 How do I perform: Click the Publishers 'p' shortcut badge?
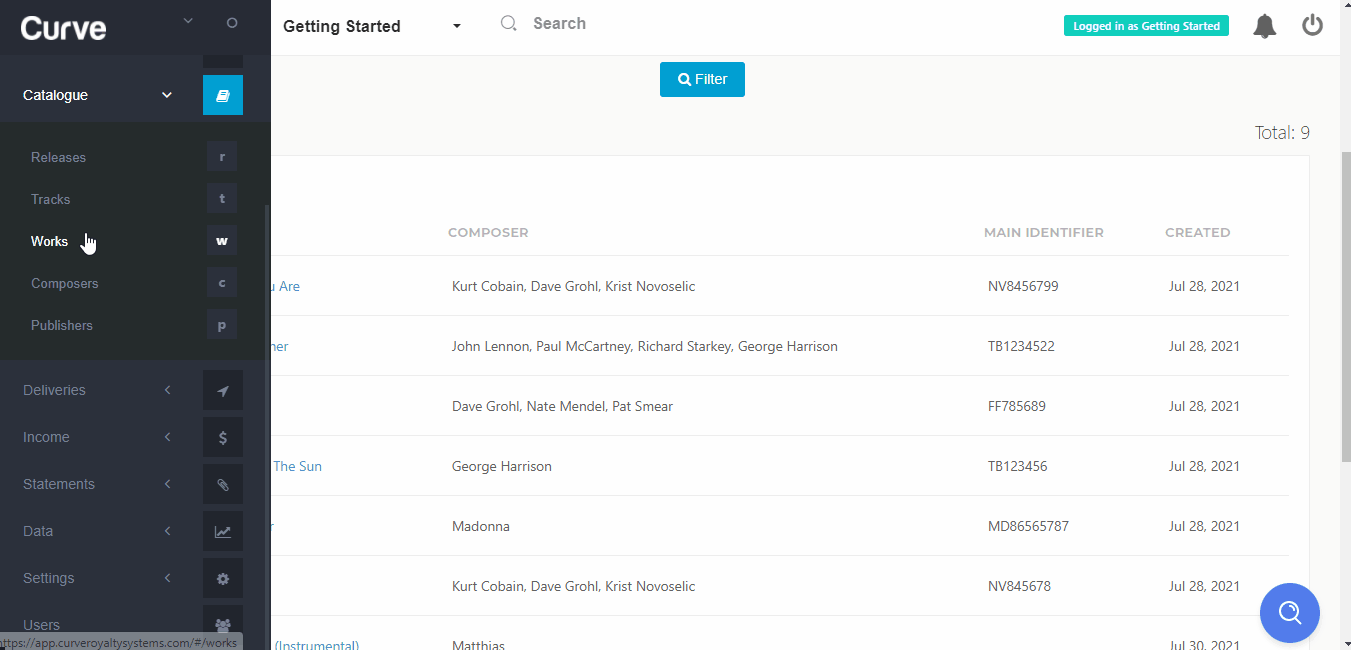(x=222, y=325)
